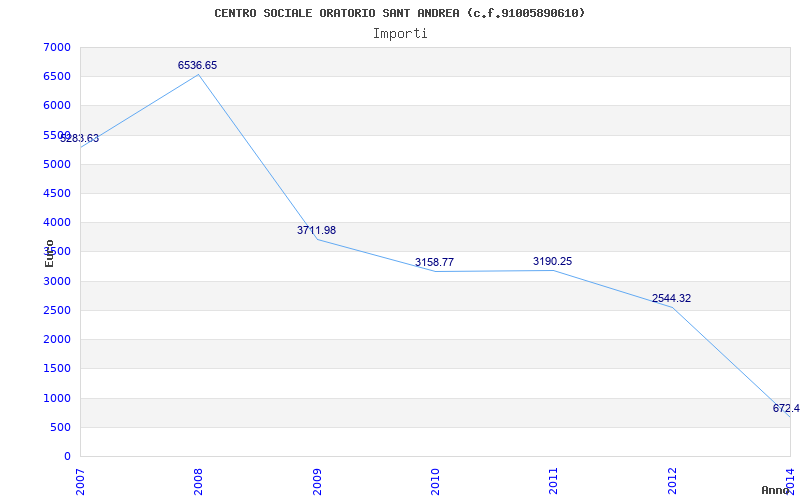Click the 1500 y-axis value
This screenshot has width=800, height=500.
click(57, 368)
